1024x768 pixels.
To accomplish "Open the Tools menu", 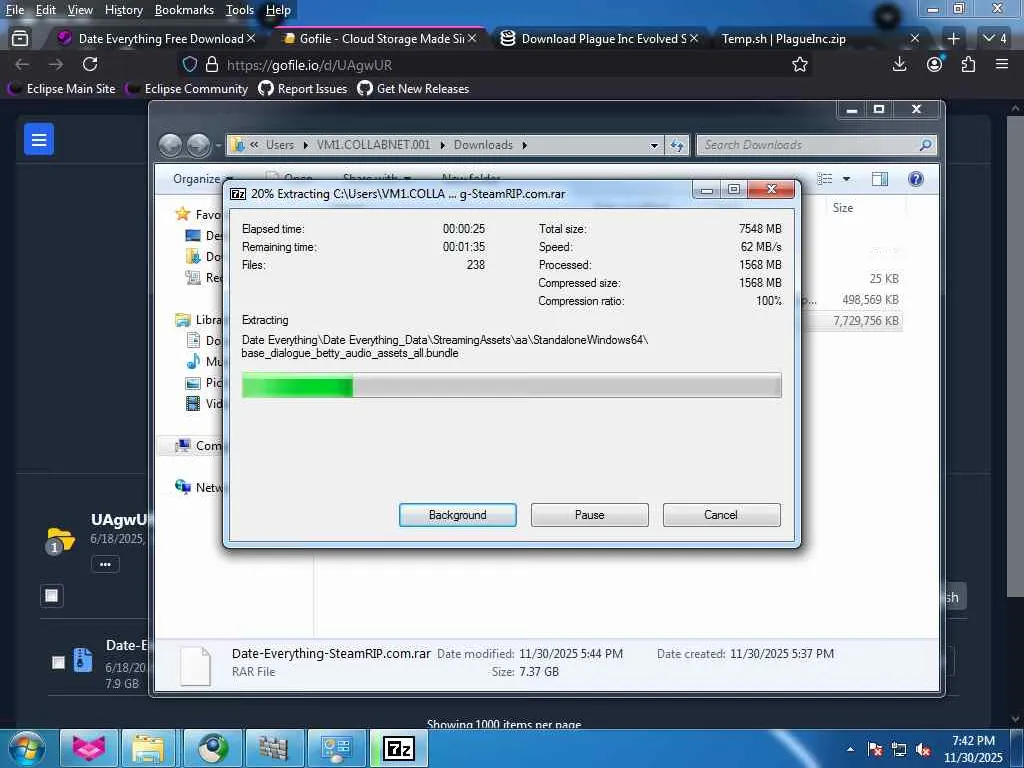I will pos(240,10).
